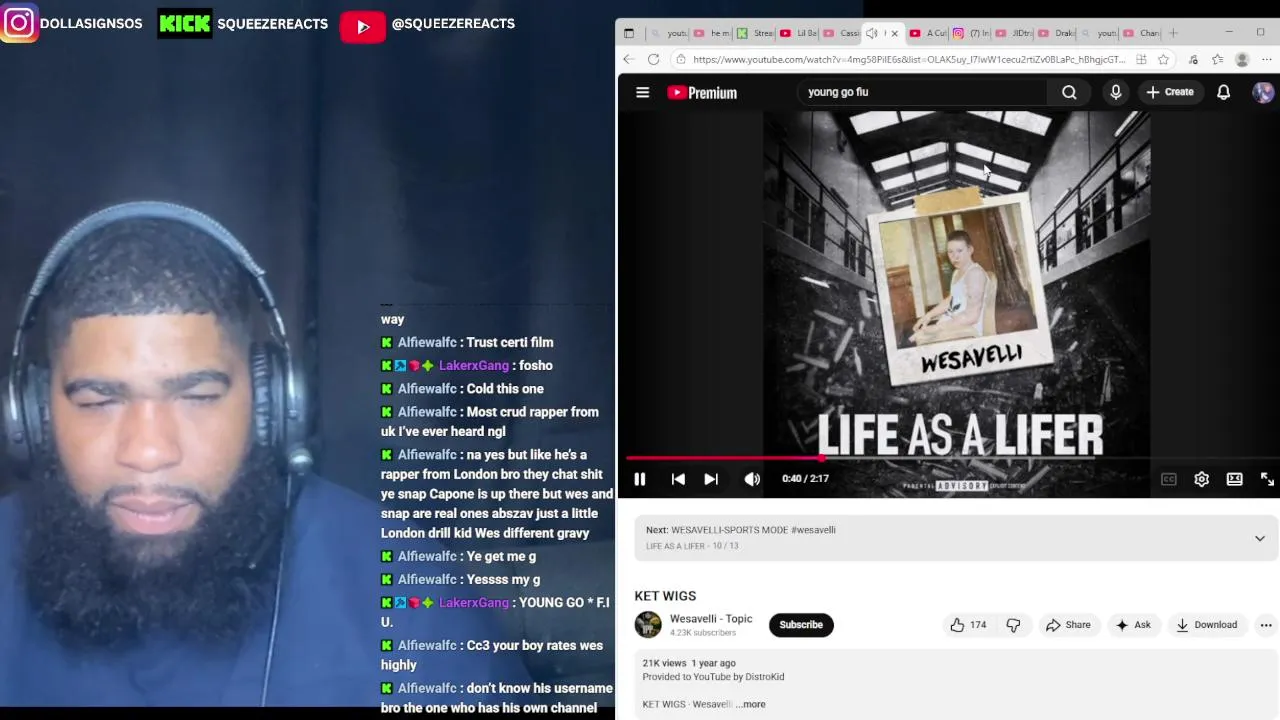Switch to the Stream Kick tab
This screenshot has width=1280, height=720.
pyautogui.click(x=755, y=33)
